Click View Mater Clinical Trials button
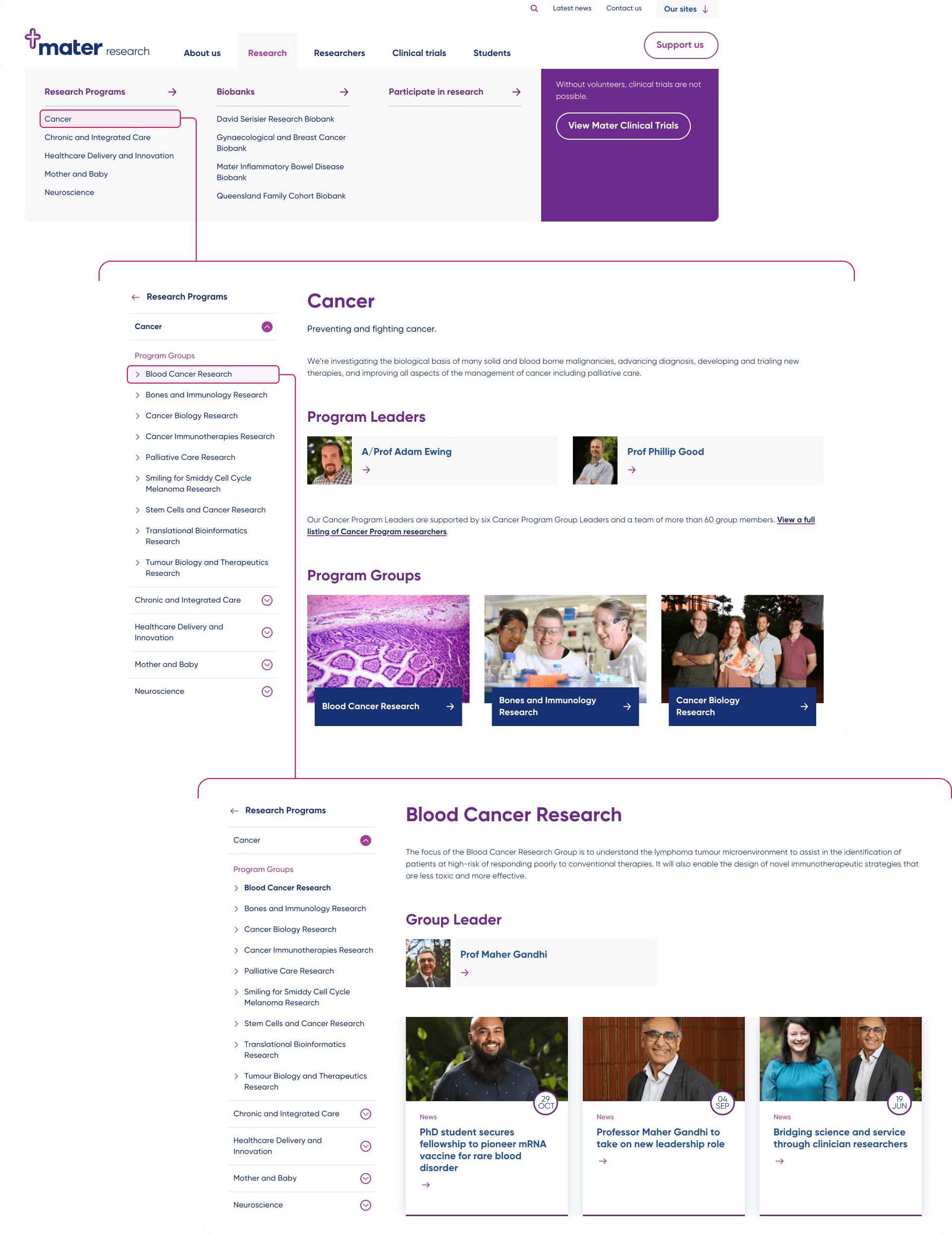 click(x=622, y=125)
